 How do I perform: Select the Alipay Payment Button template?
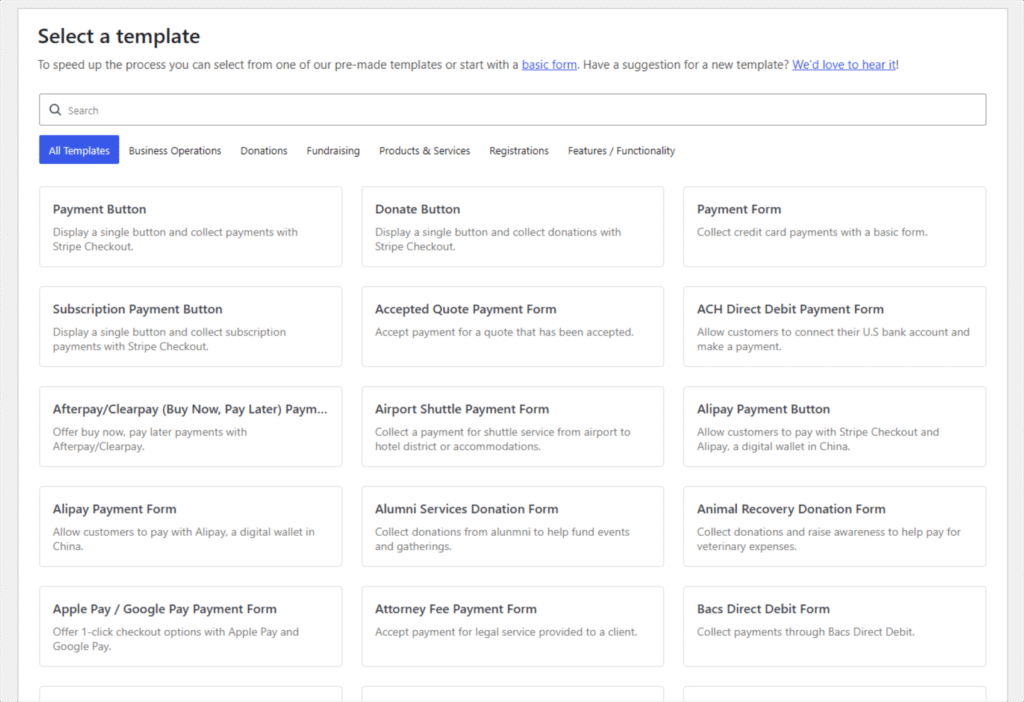tap(835, 426)
